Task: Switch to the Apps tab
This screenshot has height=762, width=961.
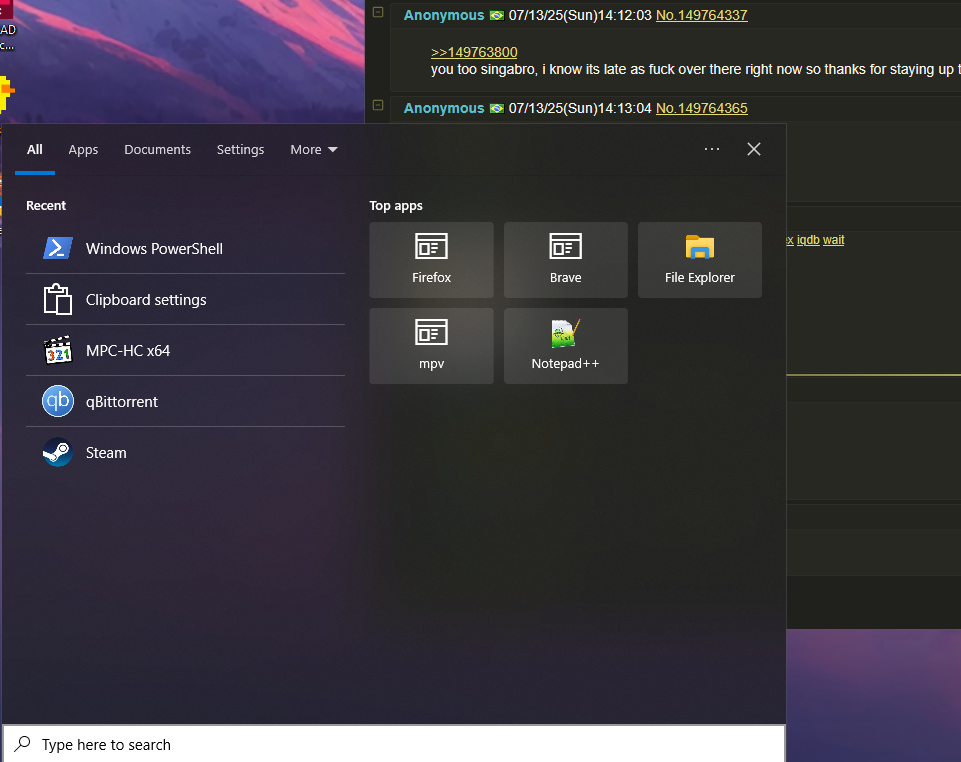Action: (x=83, y=150)
